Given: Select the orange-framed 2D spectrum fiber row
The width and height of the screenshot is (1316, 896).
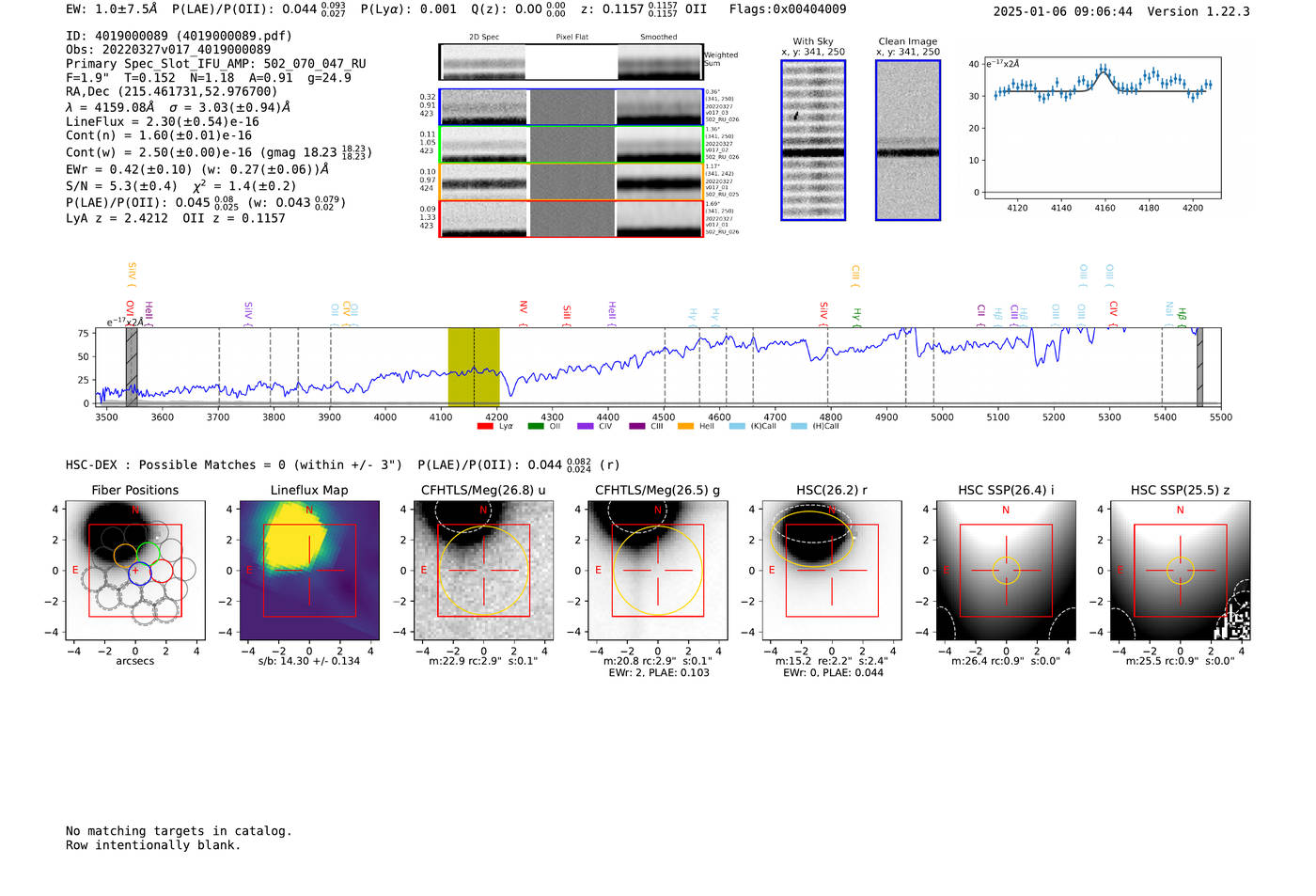Looking at the screenshot, I should click(x=572, y=181).
